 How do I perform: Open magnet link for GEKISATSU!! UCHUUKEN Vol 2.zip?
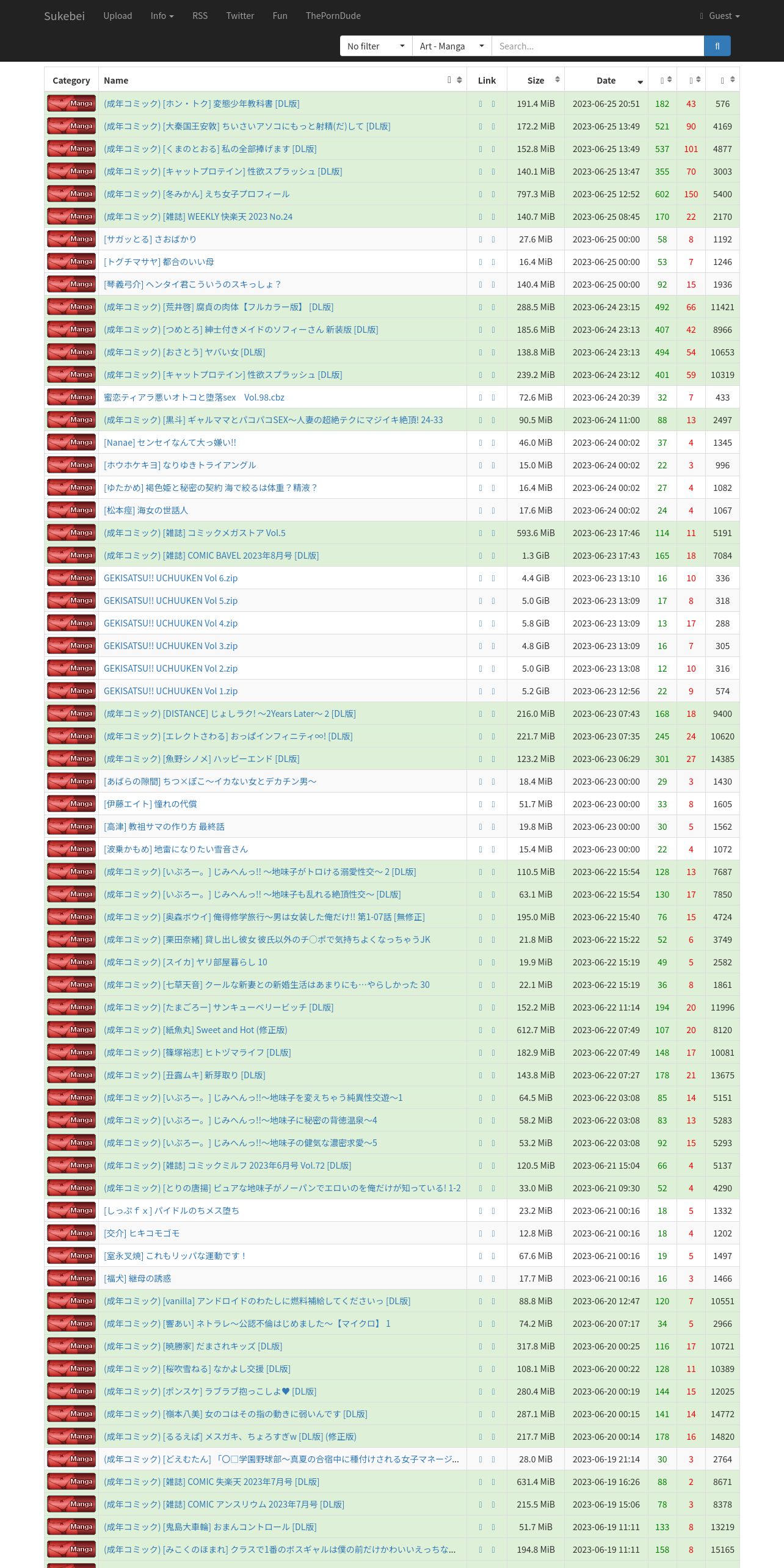[x=493, y=669]
